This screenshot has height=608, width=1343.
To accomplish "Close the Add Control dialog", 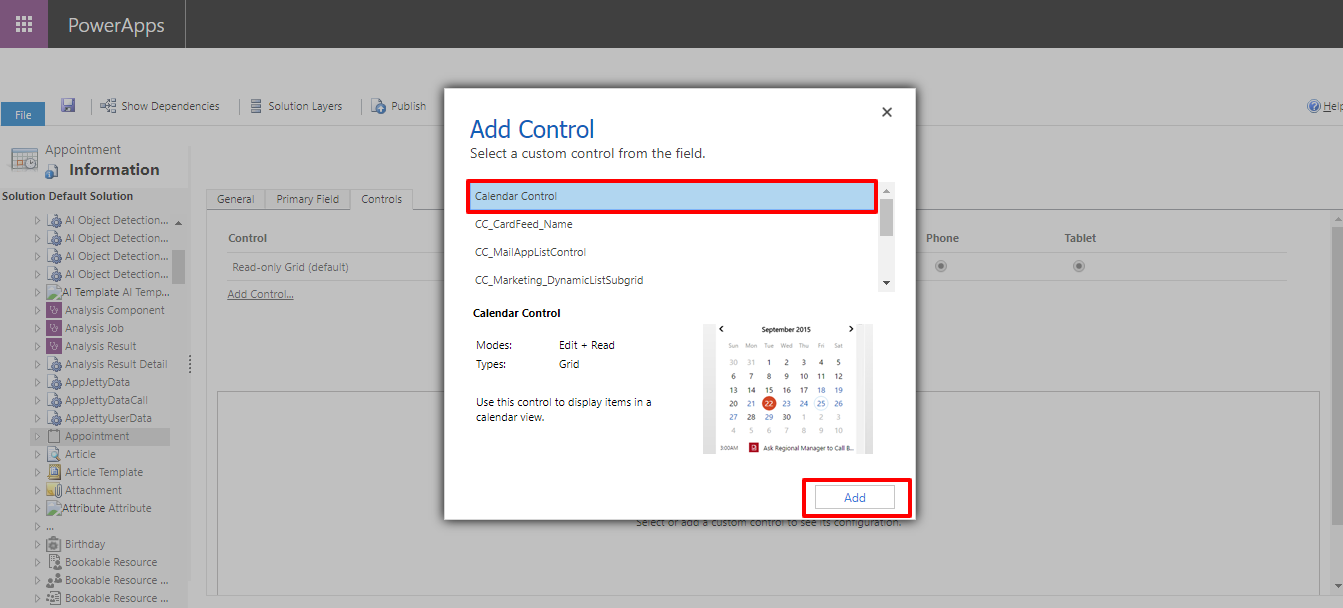I will (886, 113).
